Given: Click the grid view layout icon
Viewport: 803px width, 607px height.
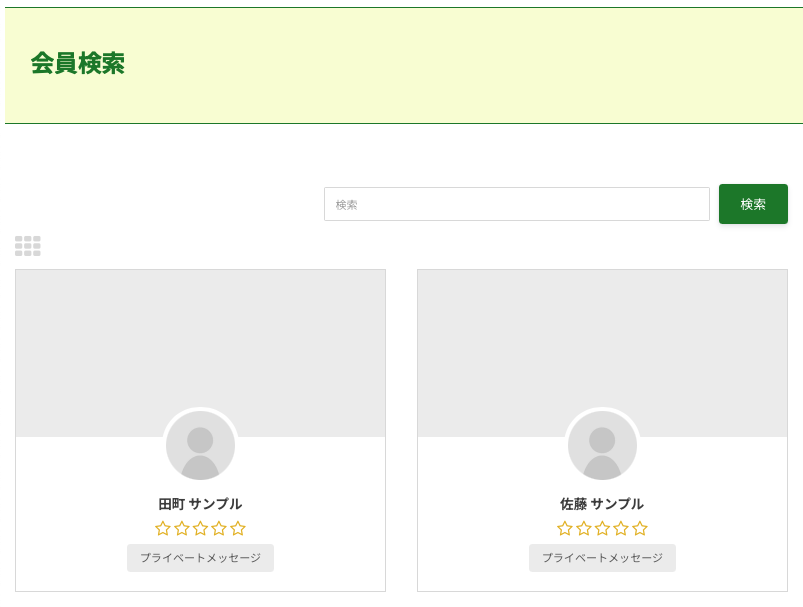Looking at the screenshot, I should [28, 246].
